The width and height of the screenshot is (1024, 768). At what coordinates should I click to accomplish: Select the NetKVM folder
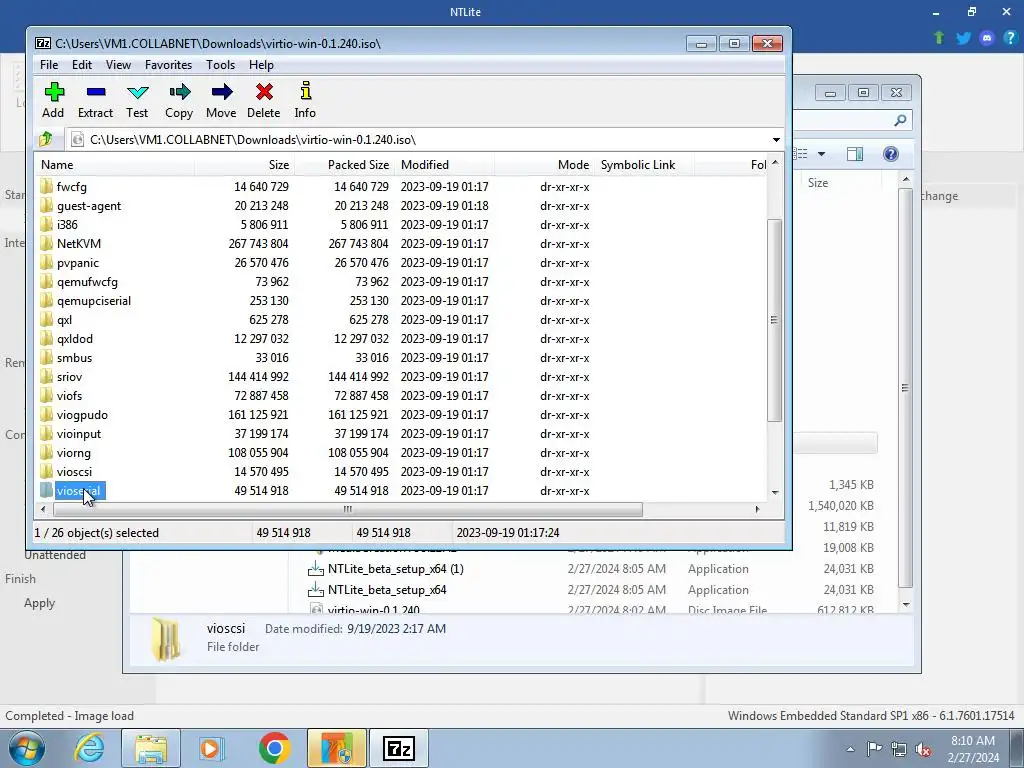78,244
